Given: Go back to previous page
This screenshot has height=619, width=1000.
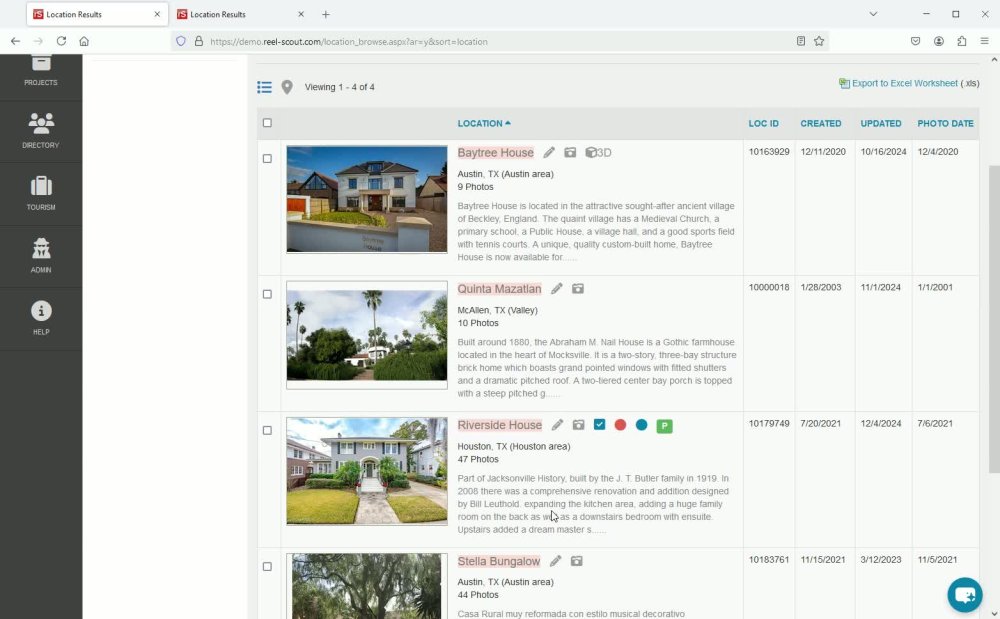Looking at the screenshot, I should 15,41.
